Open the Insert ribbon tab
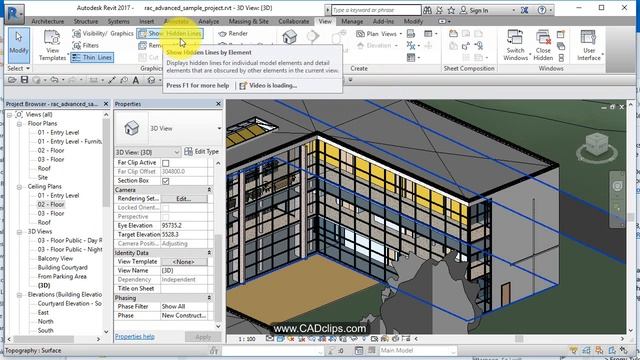 147,21
